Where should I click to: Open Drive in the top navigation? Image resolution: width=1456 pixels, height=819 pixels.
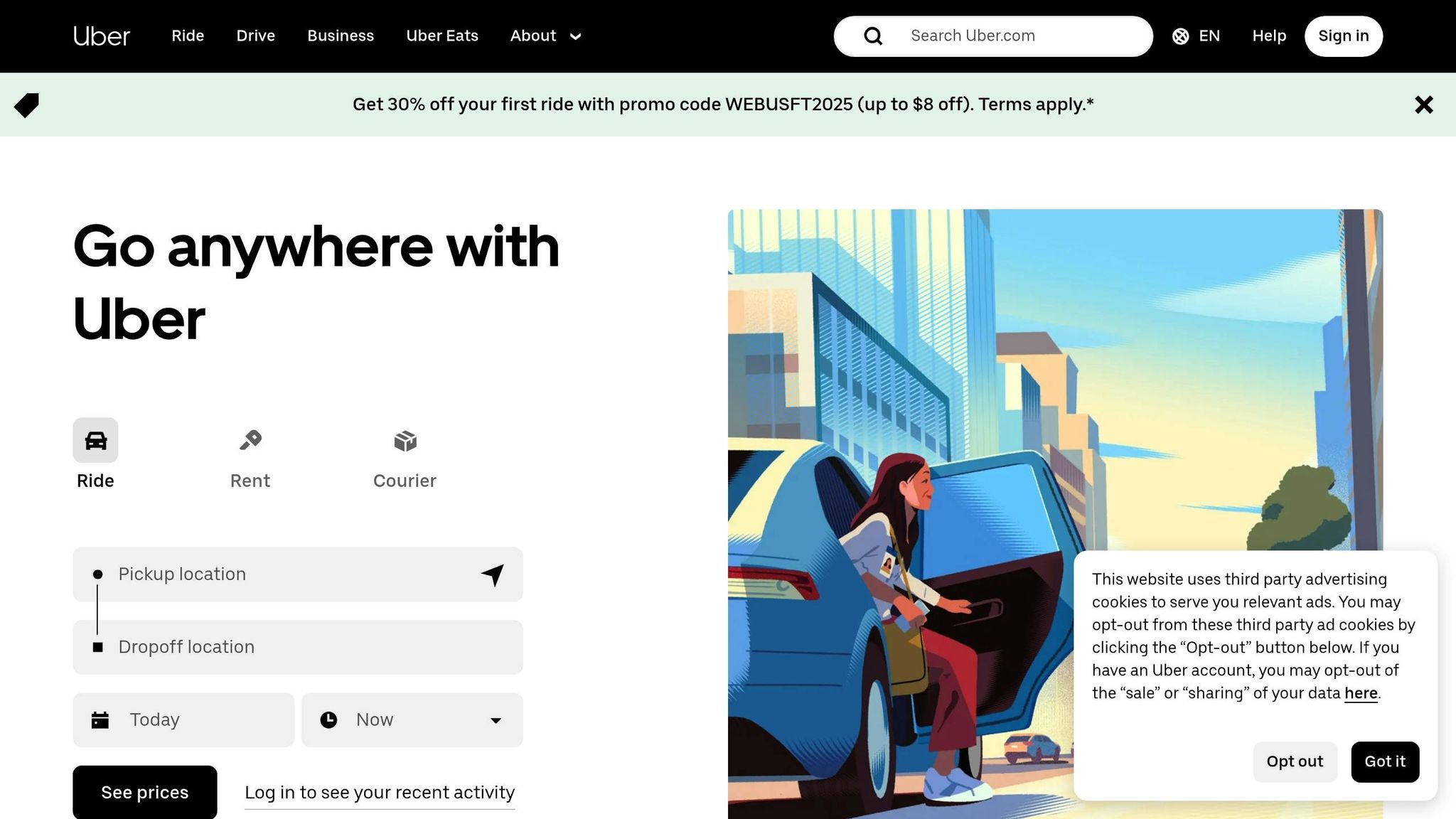256,36
